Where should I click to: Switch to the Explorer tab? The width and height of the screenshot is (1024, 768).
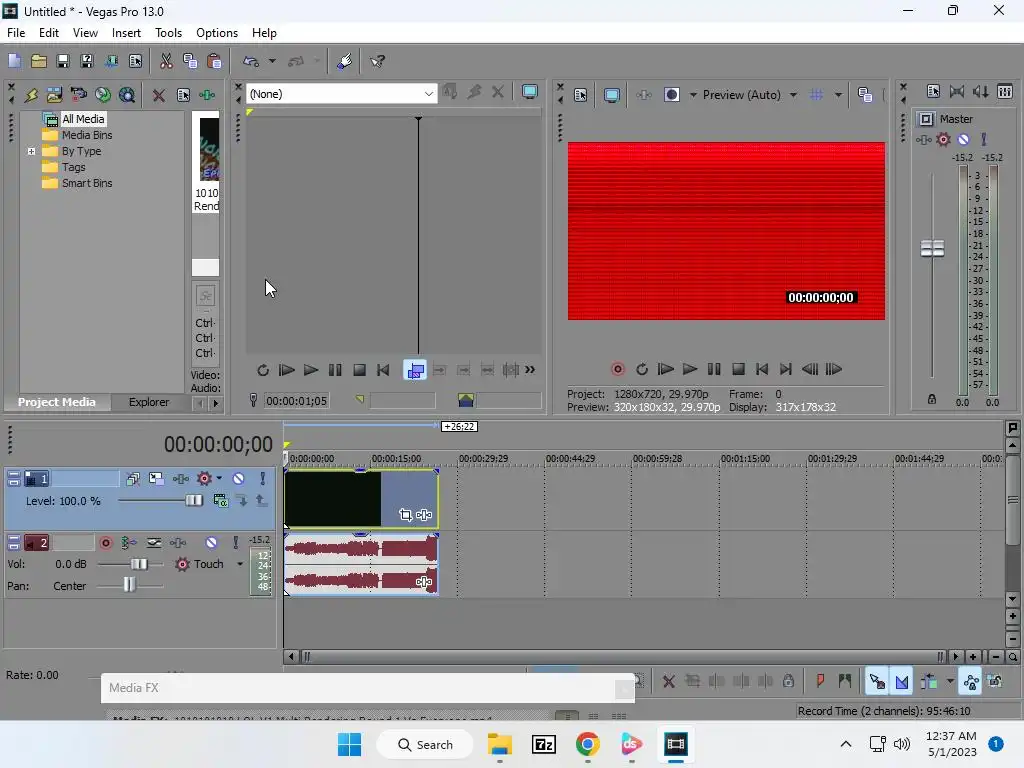tap(149, 402)
